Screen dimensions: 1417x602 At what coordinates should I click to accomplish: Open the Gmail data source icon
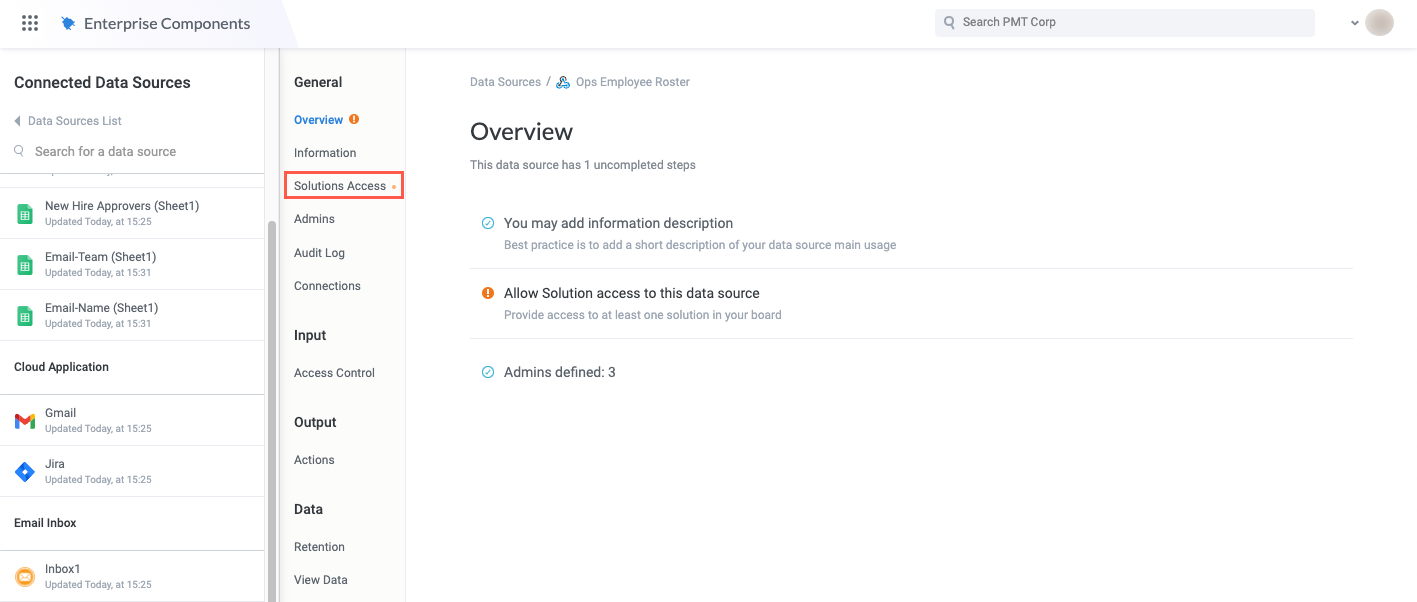[25, 419]
